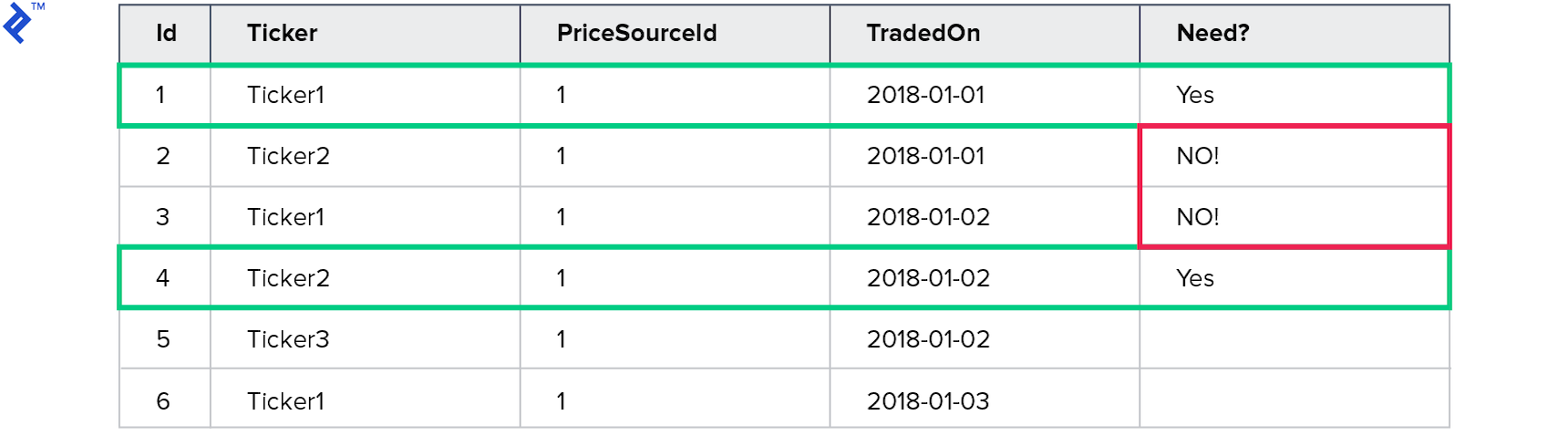
Task: Click the Need? column header
Action: coord(1212,34)
